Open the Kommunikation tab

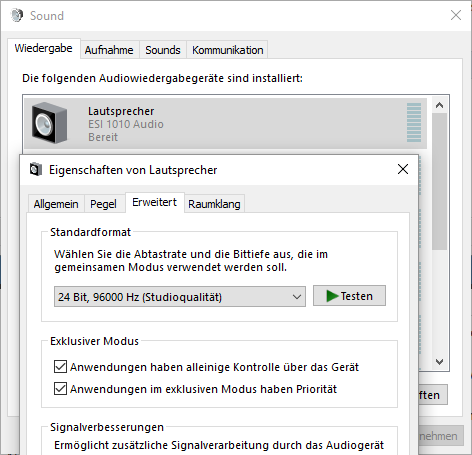228,50
